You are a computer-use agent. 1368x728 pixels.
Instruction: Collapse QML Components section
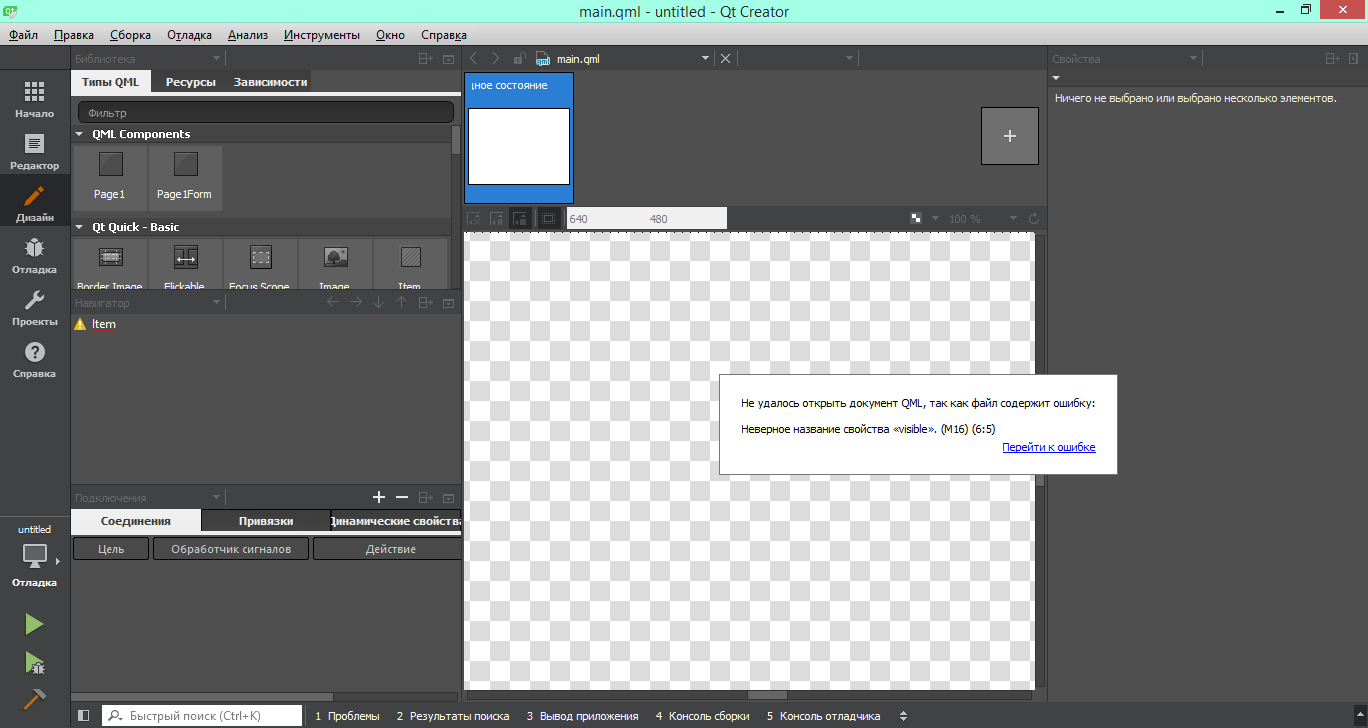click(80, 134)
